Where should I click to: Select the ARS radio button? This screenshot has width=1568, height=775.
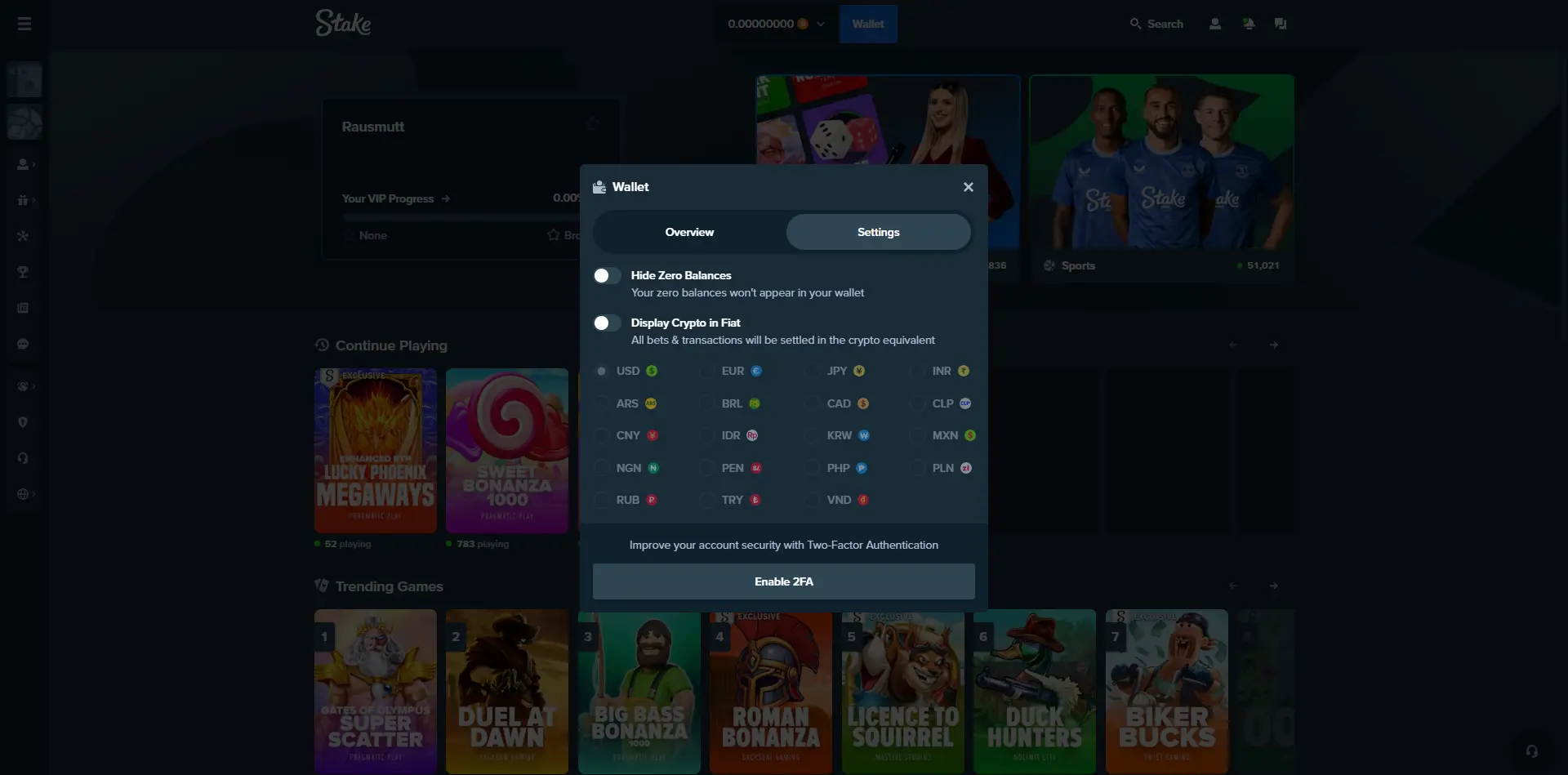602,403
